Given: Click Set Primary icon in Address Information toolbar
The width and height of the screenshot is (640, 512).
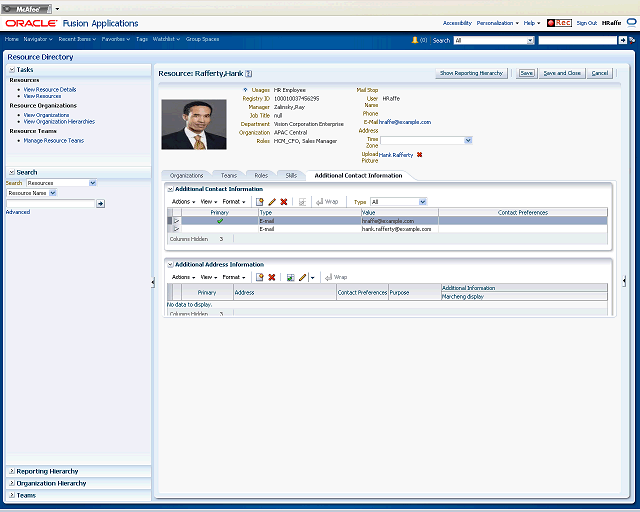Looking at the screenshot, I should pos(290,277).
